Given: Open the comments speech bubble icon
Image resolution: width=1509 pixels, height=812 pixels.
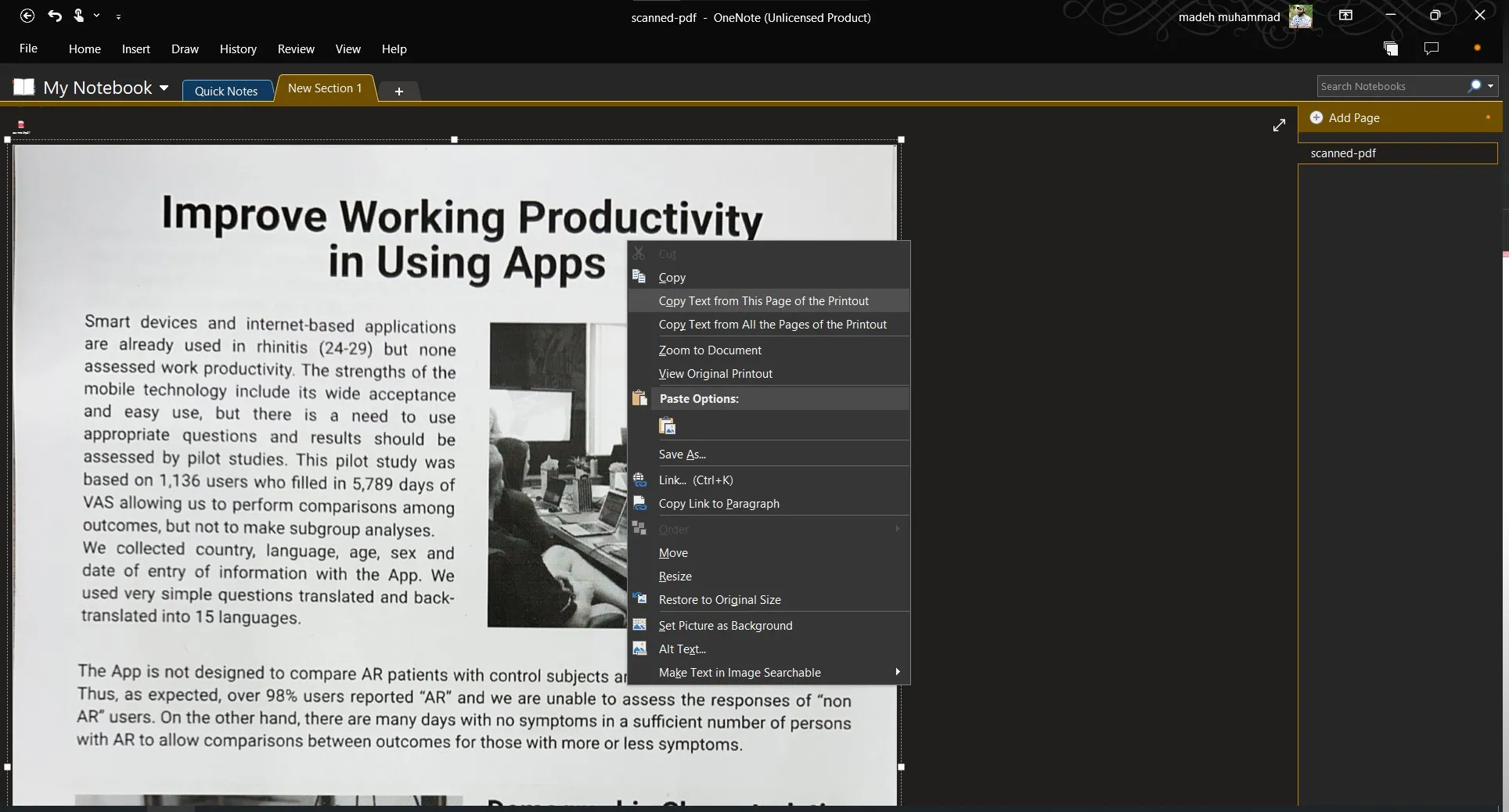Looking at the screenshot, I should (x=1432, y=49).
